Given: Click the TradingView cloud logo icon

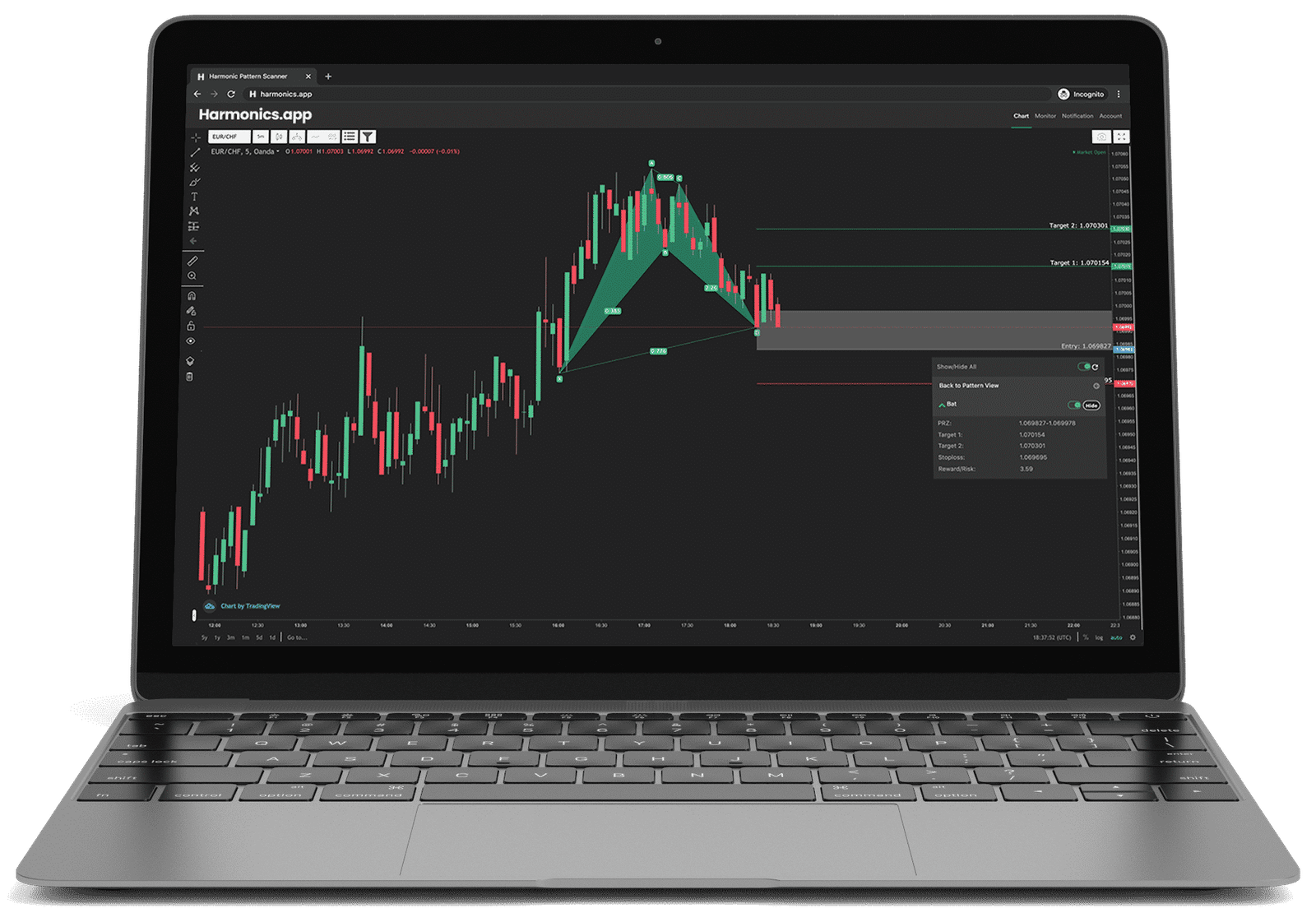Looking at the screenshot, I should click(x=210, y=606).
